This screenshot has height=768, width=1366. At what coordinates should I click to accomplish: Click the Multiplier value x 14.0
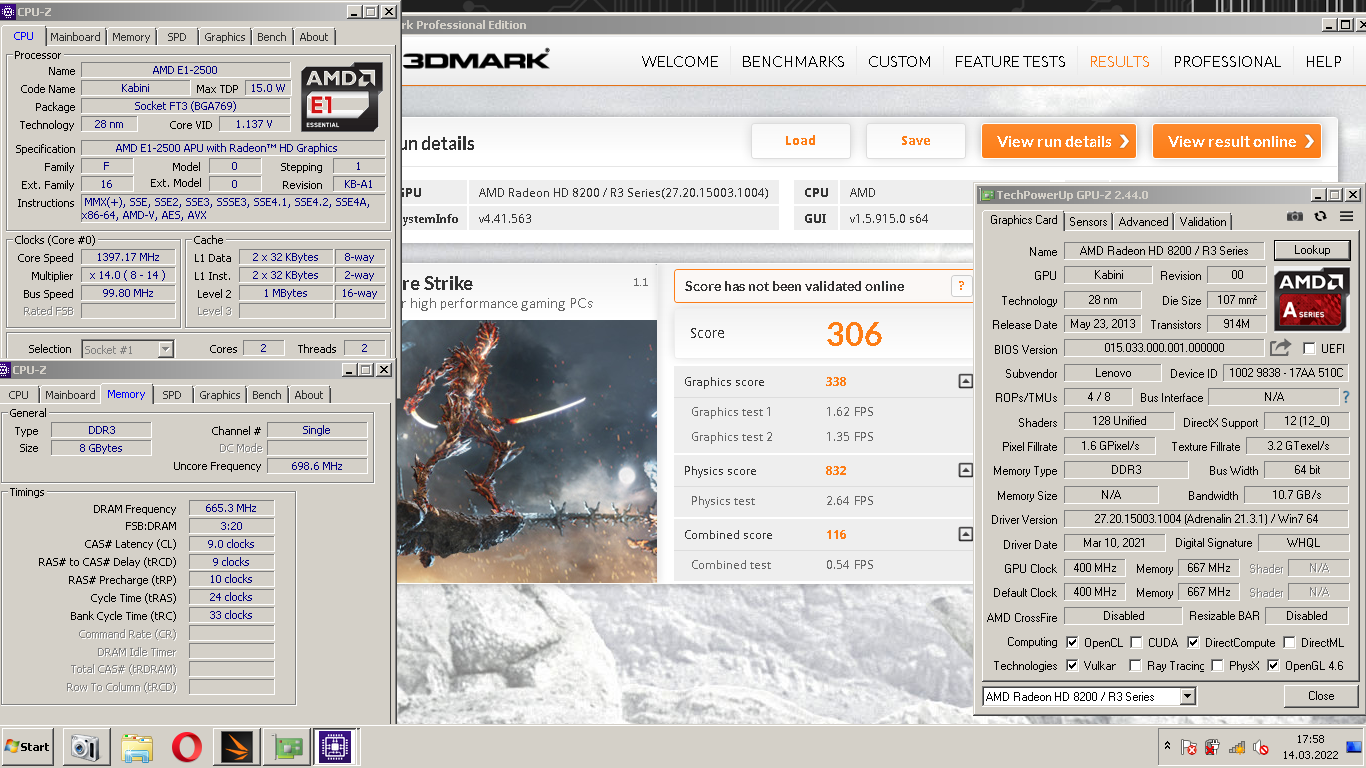[x=130, y=276]
